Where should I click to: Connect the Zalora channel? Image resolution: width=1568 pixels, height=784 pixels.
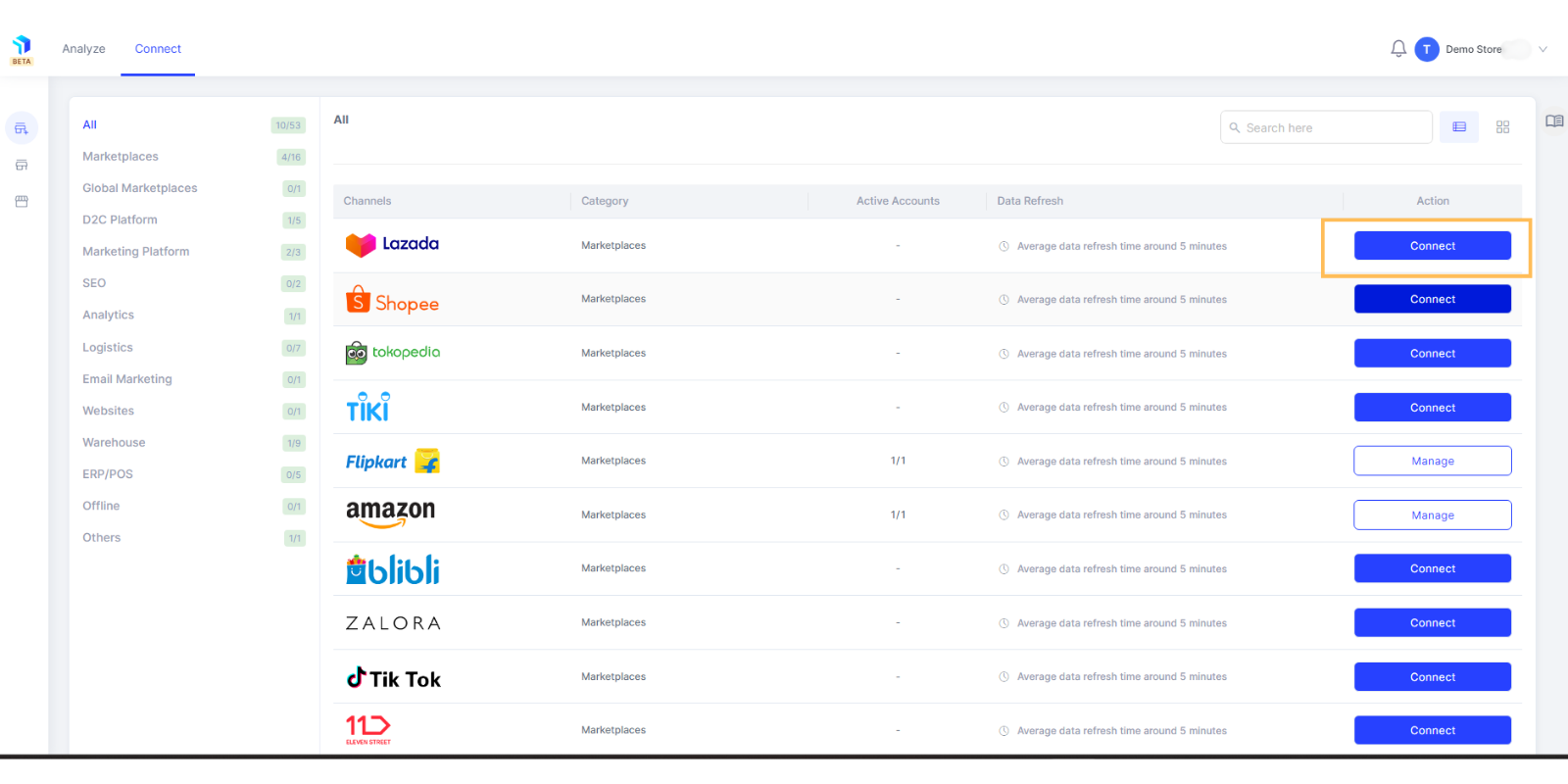(1433, 622)
